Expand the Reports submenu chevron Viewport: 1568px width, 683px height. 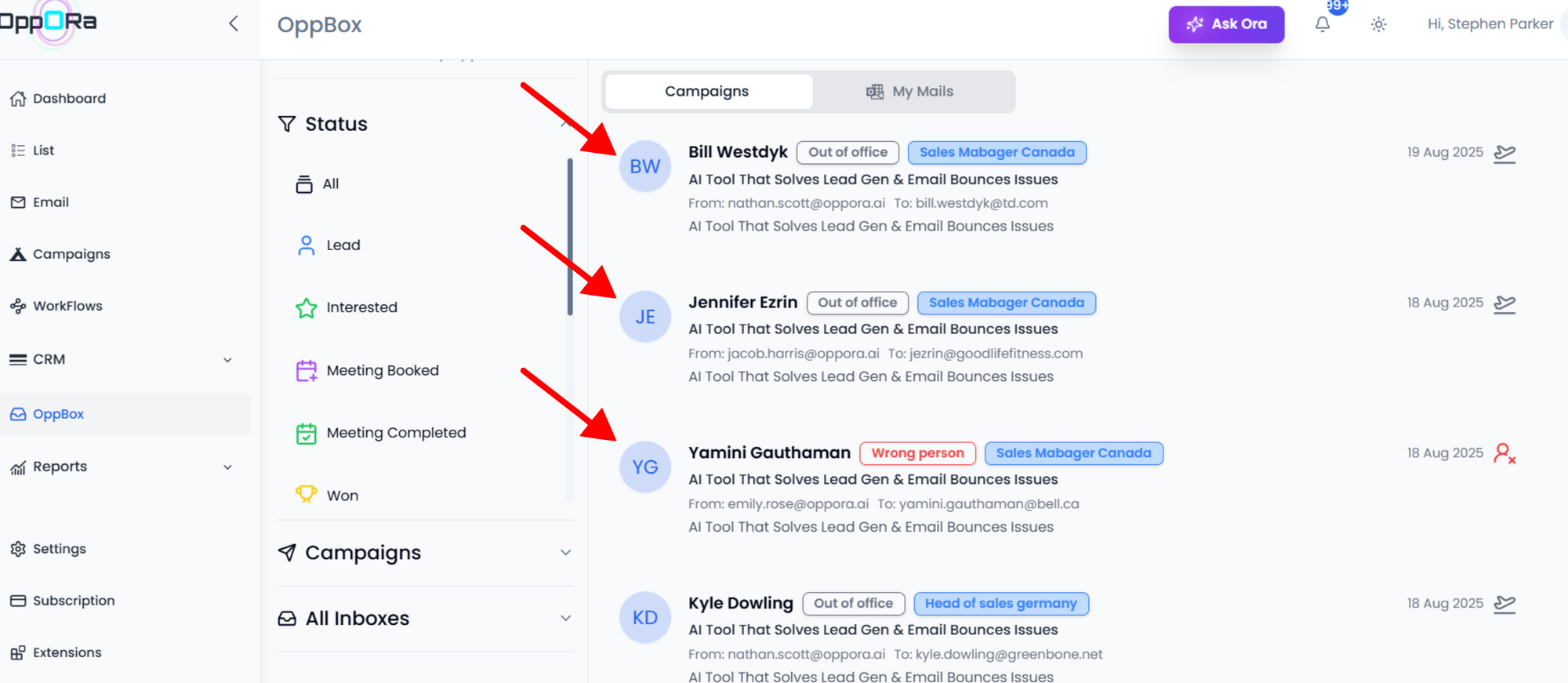(227, 467)
